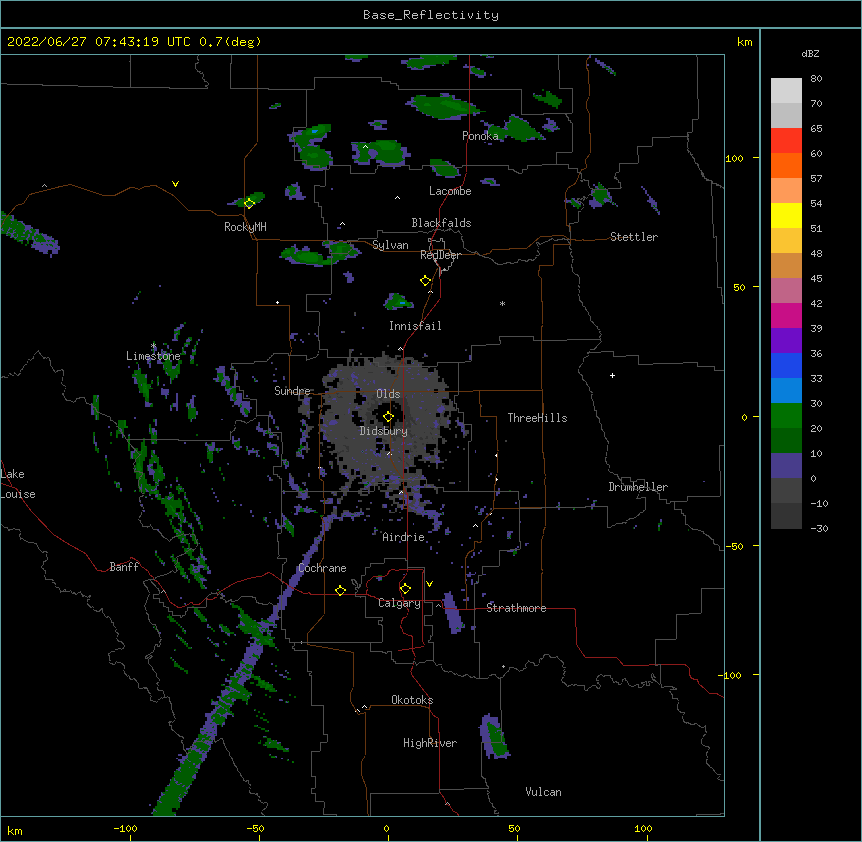Click the large green echo north of Ponoka
Screen dimensions: 862x842
pos(443,107)
